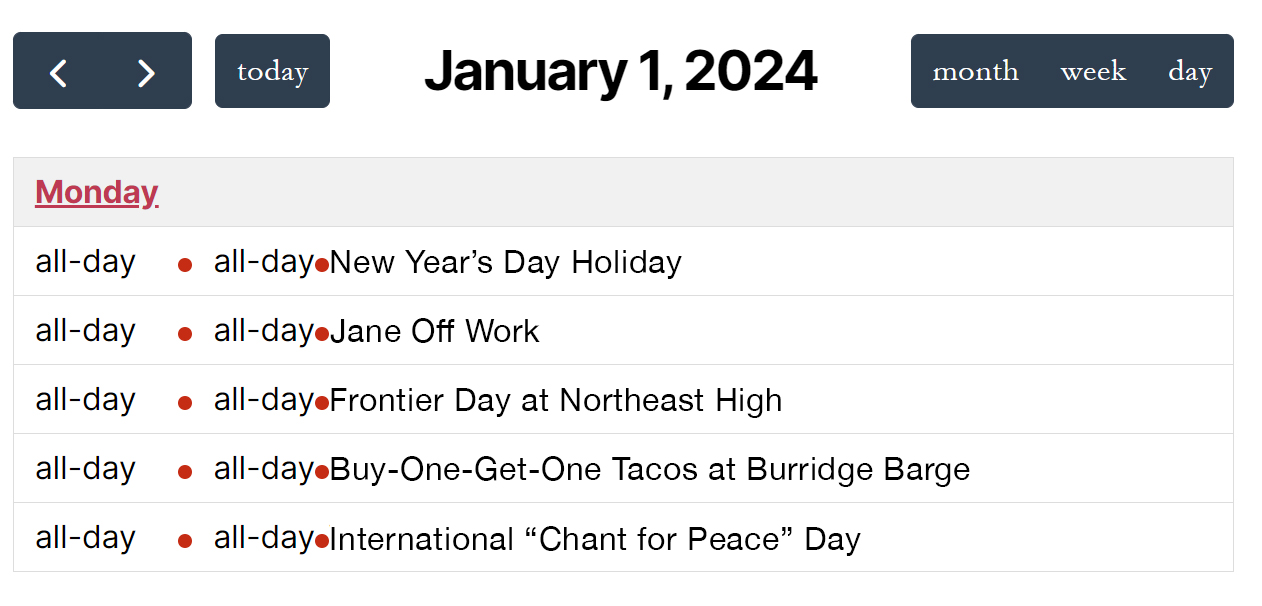Image resolution: width=1262 pixels, height=606 pixels.
Task: Go to the previous day arrow
Action: (59, 72)
